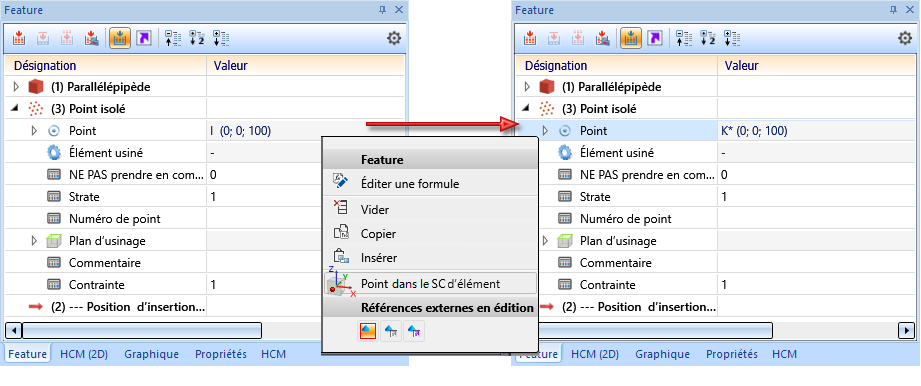Collapse Point isolé node in left panel

pos(15,108)
